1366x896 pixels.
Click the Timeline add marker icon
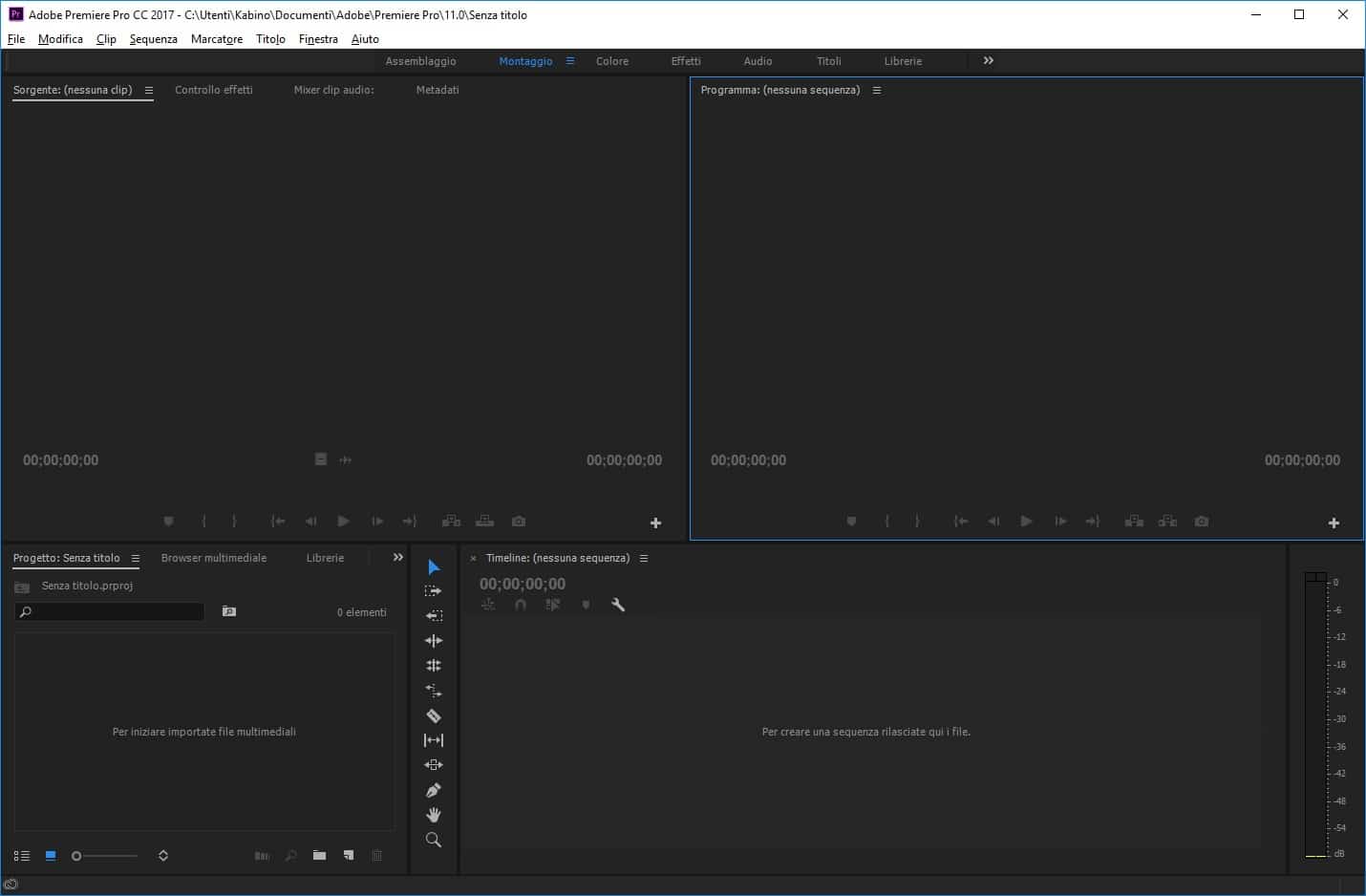pyautogui.click(x=586, y=605)
